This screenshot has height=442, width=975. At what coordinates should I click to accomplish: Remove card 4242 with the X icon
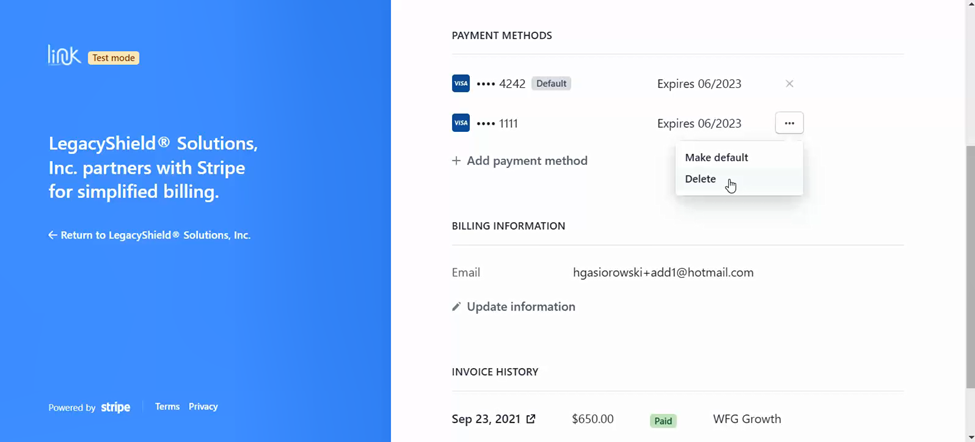[789, 83]
